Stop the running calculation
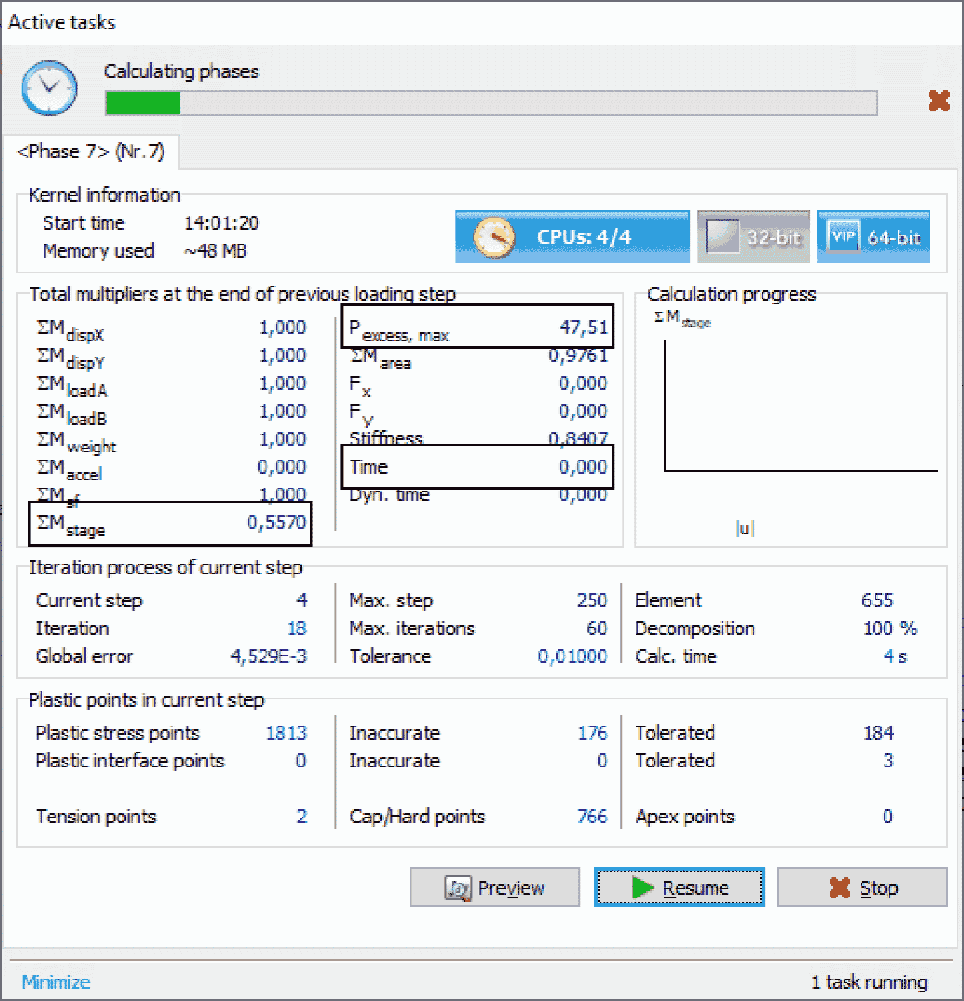This screenshot has width=964, height=1001. pyautogui.click(x=862, y=887)
